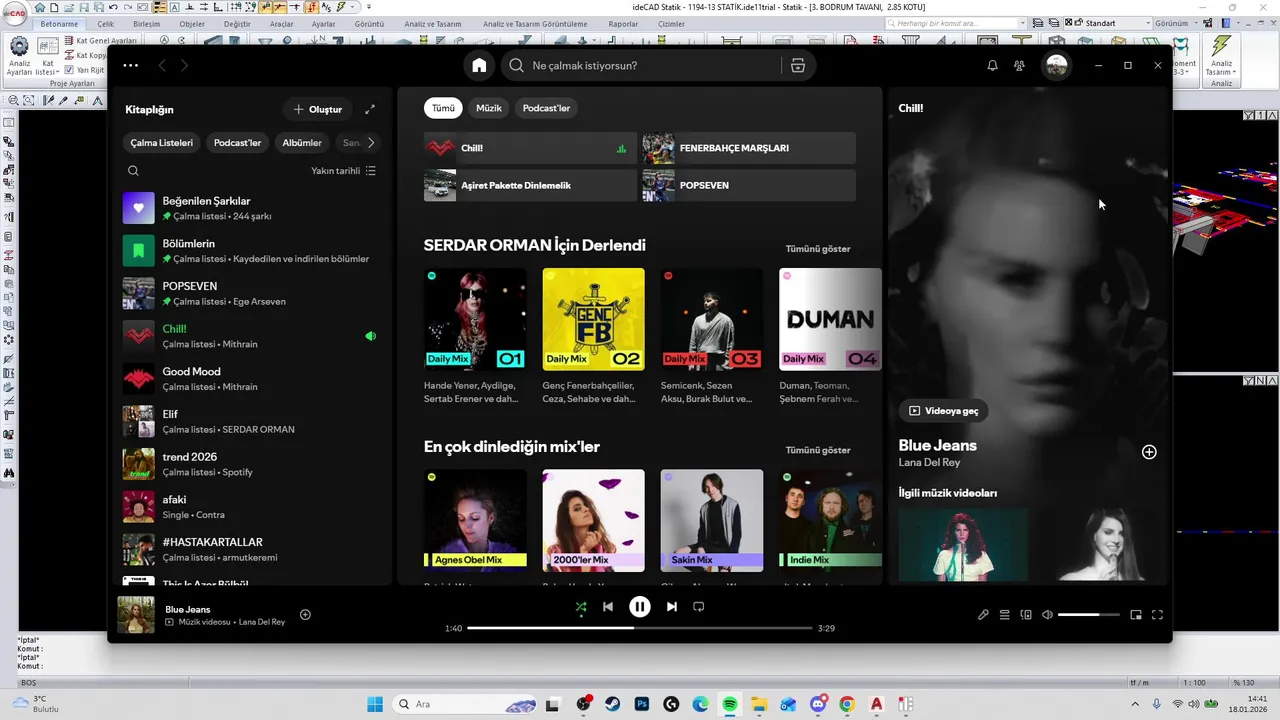1280x720 pixels.
Task: Toggle Yarı Rijit checkbox in ideCAD
Action: click(69, 70)
